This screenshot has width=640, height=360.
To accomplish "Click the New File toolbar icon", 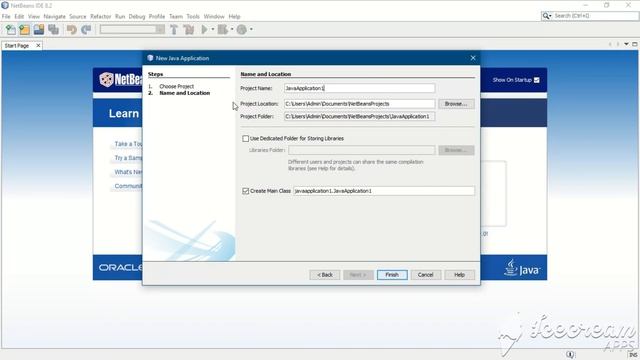I will coord(11,29).
